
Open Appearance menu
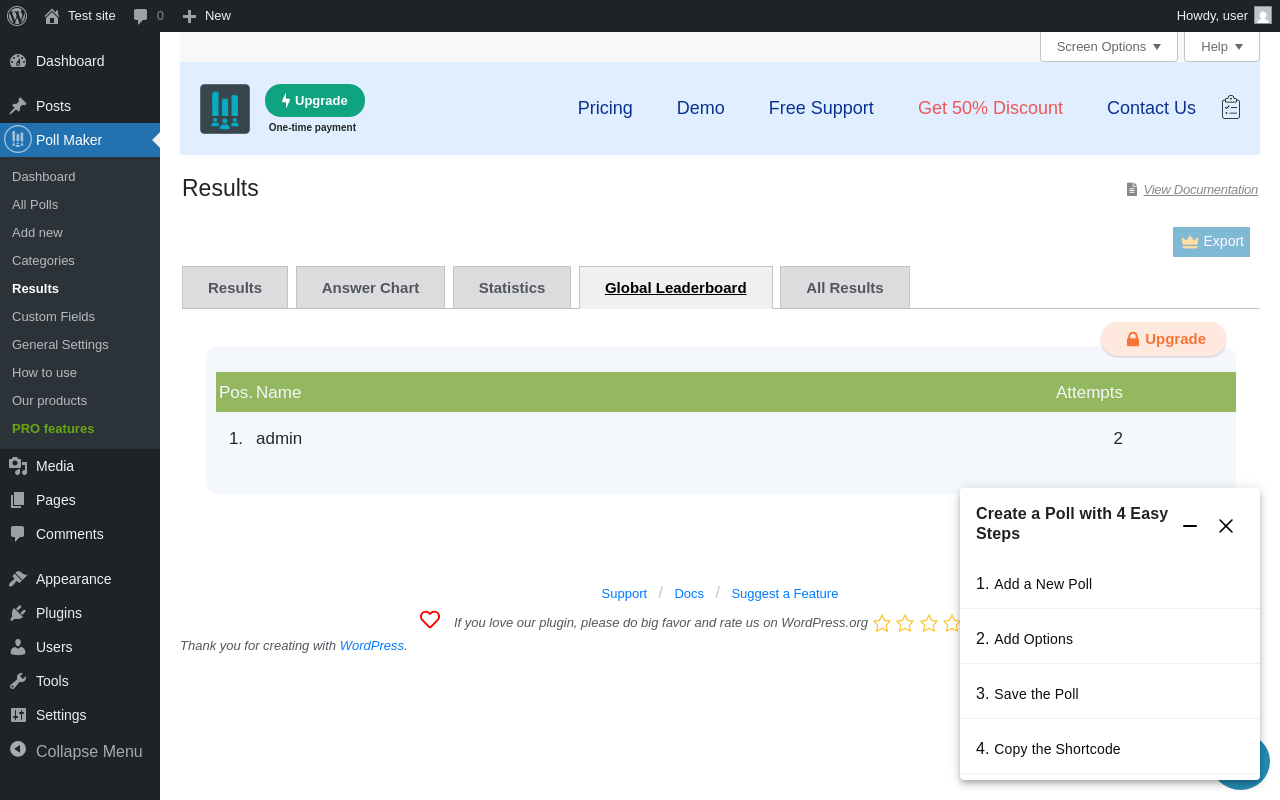(x=80, y=579)
